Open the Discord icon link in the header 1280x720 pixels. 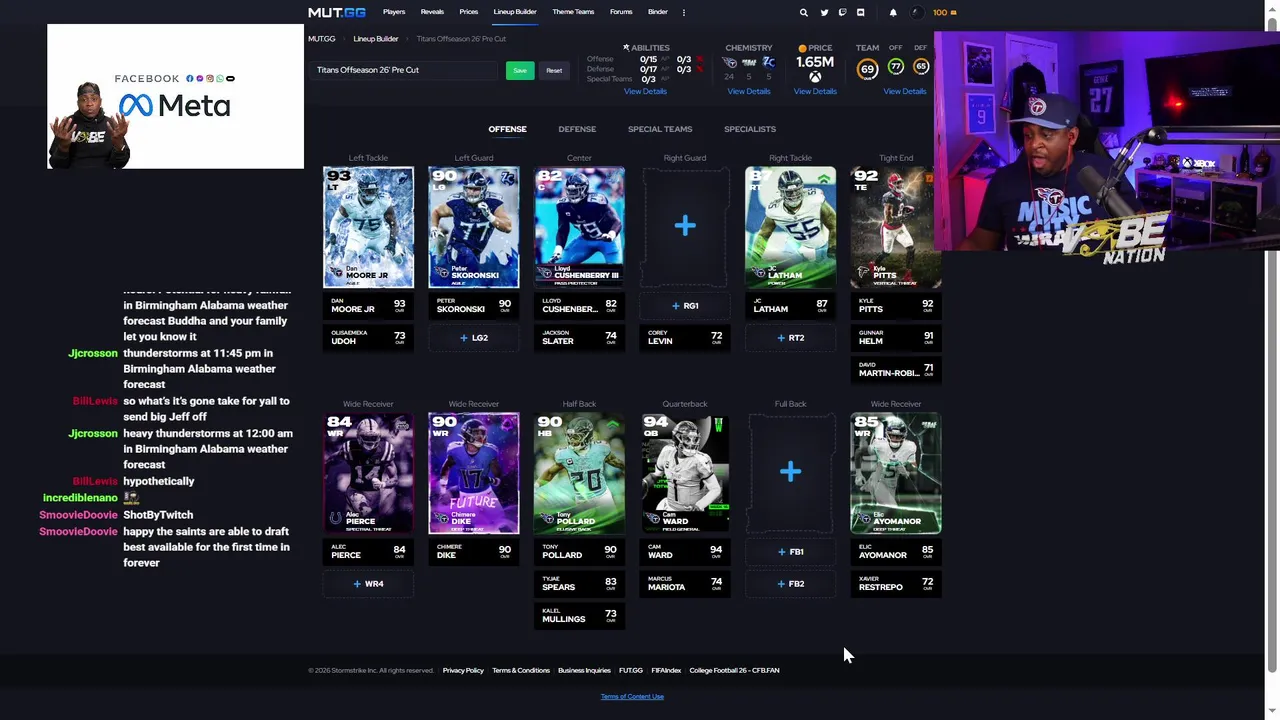860,13
